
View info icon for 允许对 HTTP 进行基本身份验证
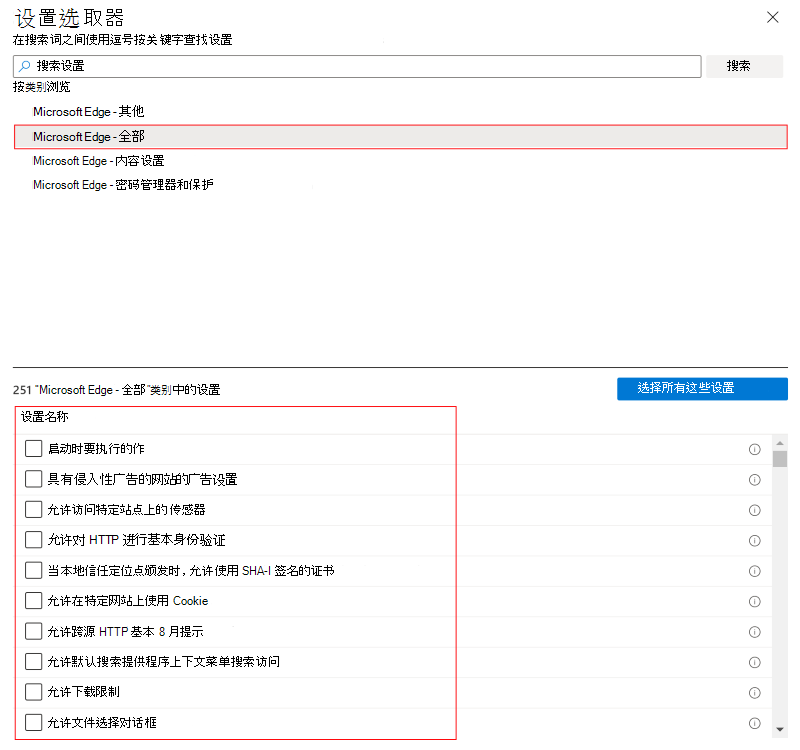(x=754, y=540)
